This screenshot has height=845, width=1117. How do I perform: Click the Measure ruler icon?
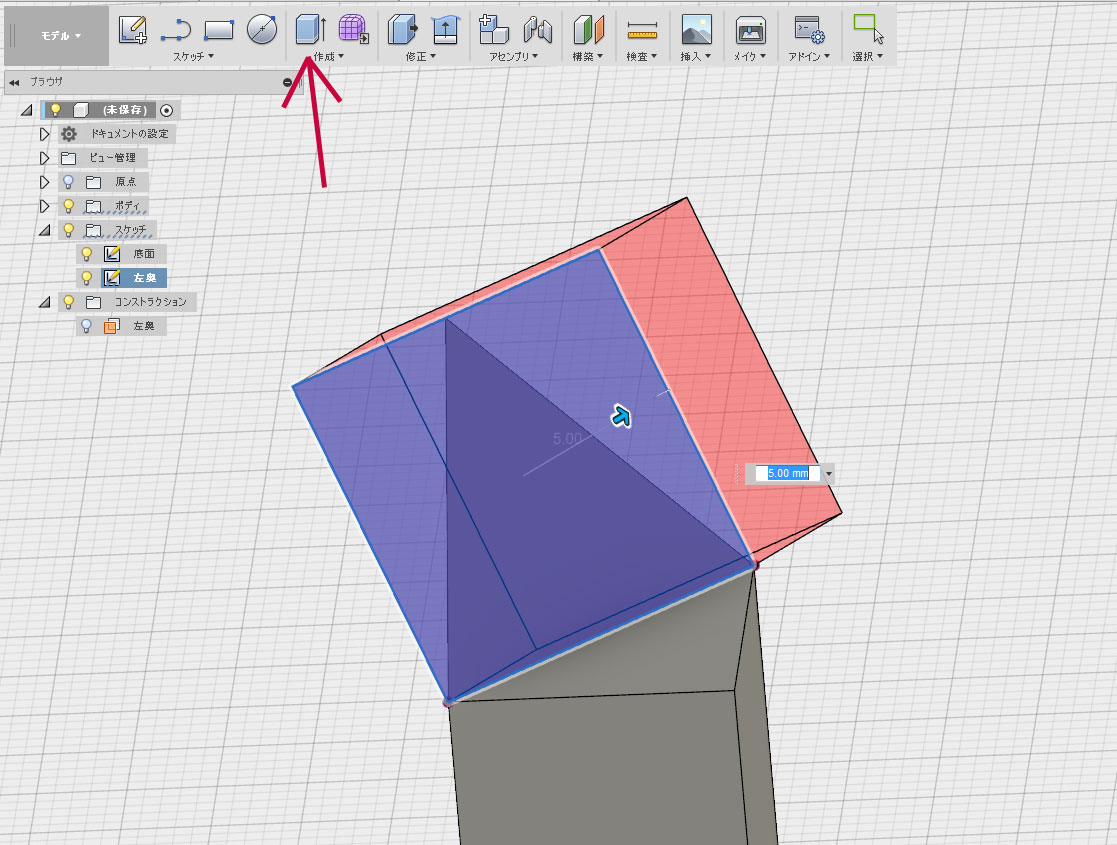click(641, 31)
